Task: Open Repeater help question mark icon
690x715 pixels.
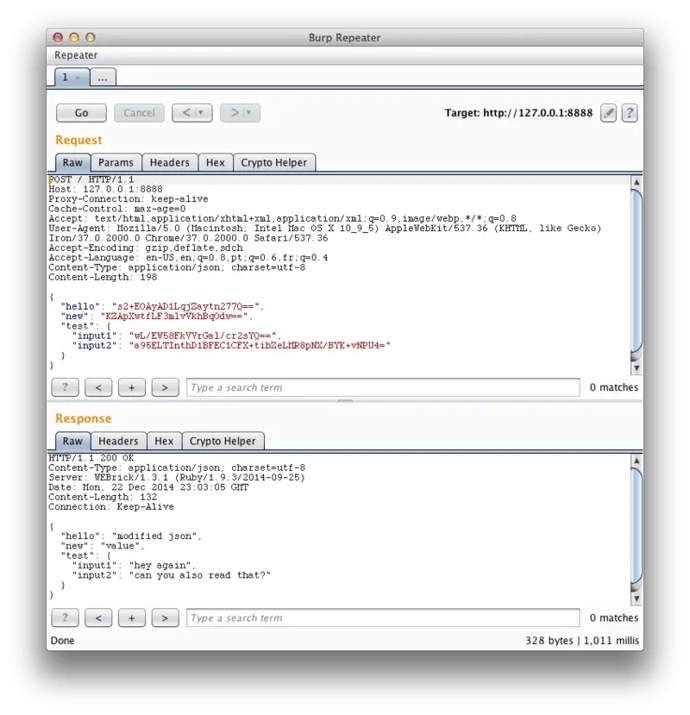Action: point(629,113)
